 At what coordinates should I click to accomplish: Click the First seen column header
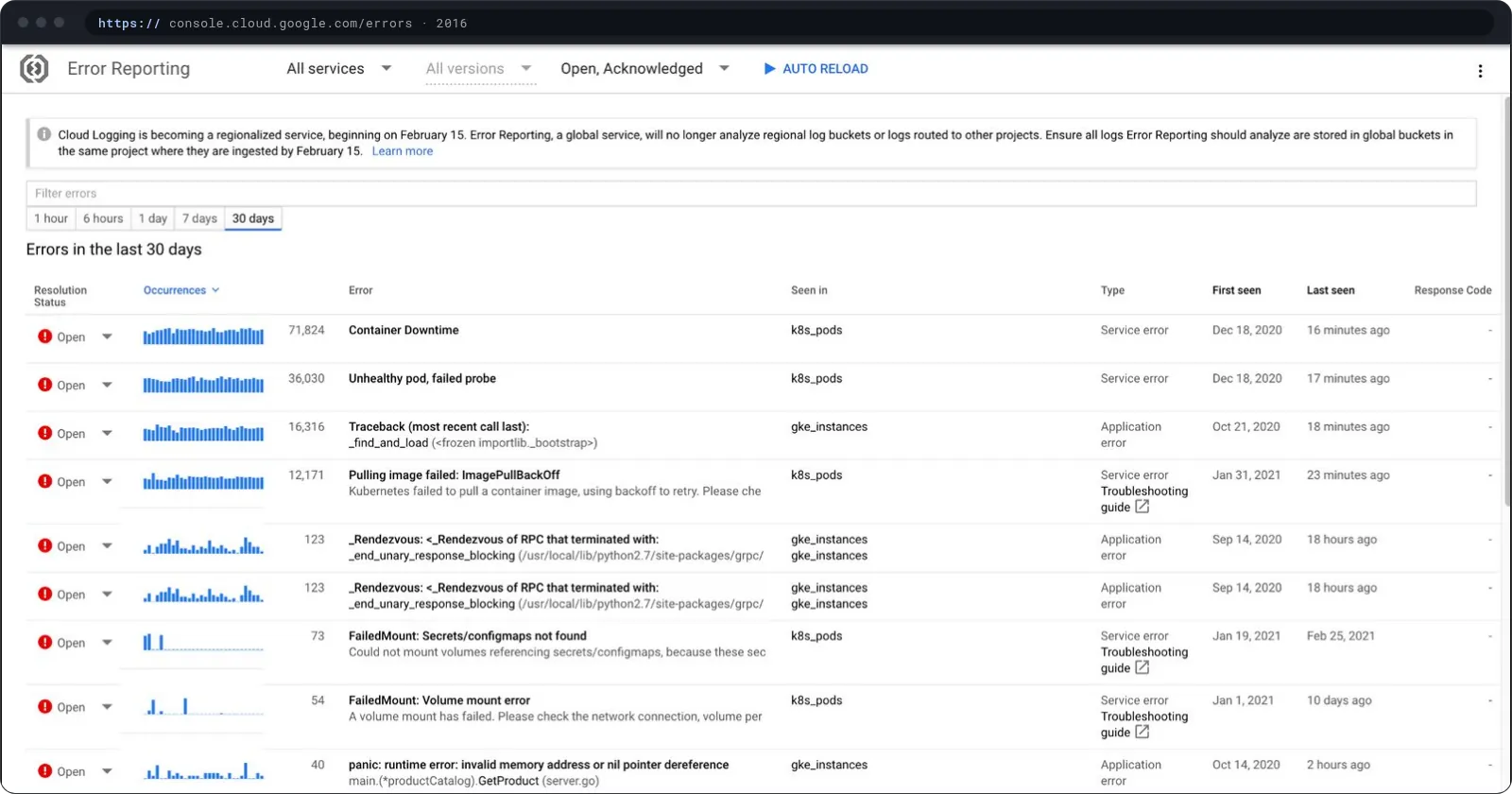point(1236,290)
